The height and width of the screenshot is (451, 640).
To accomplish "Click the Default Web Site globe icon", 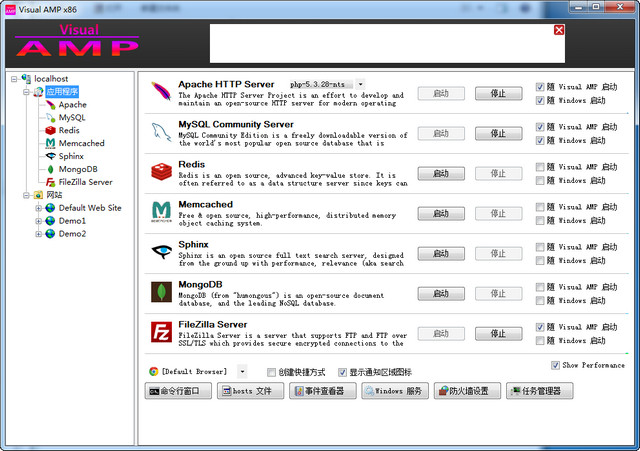I will point(50,208).
